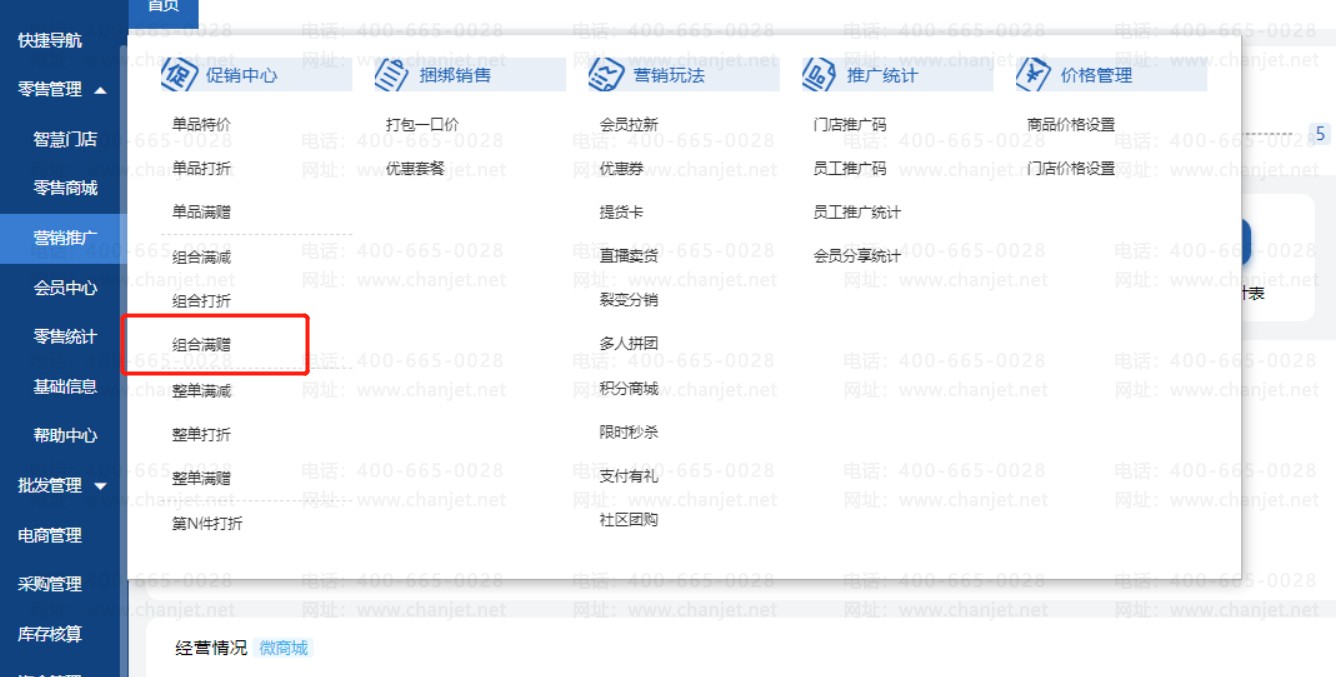Viewport: 1336px width, 677px height.
Task: Open 基础信息 in the sidebar
Action: (x=66, y=386)
